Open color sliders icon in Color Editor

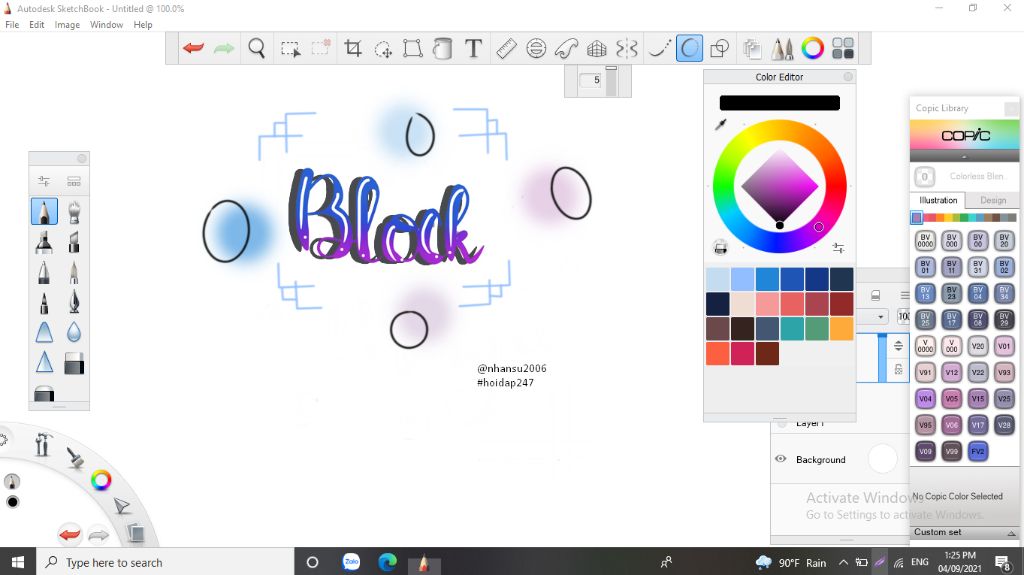pyautogui.click(x=839, y=248)
